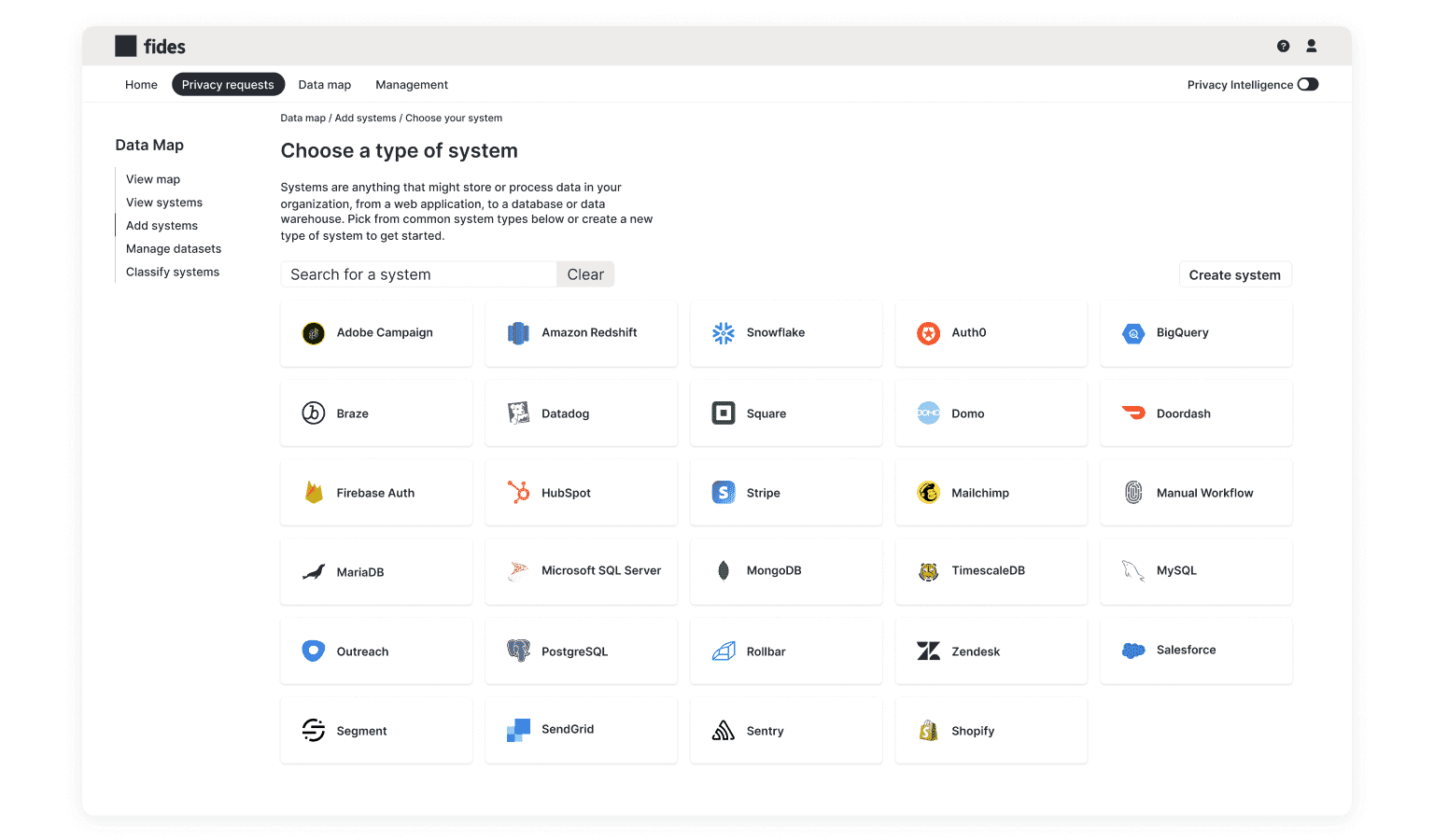Image resolution: width=1434 pixels, height=840 pixels.
Task: Click the Salesforce system name label
Action: (x=1187, y=650)
